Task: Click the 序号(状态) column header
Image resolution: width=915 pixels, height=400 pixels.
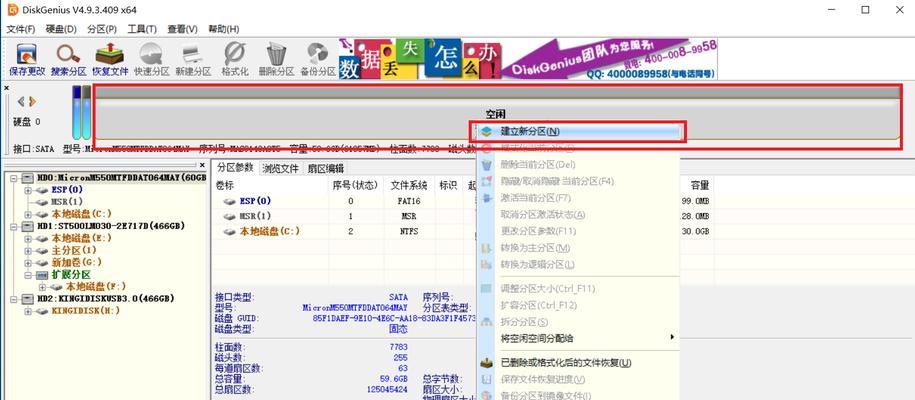Action: (355, 185)
